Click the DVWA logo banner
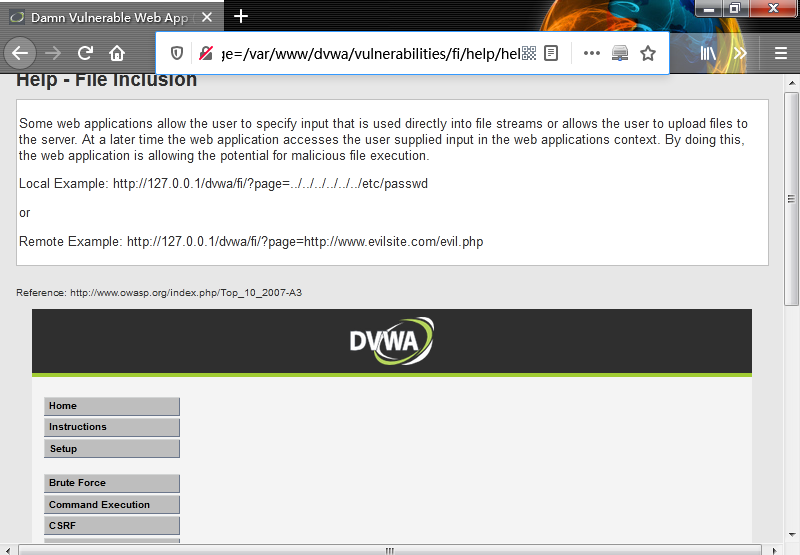This screenshot has width=800, height=555. (392, 341)
